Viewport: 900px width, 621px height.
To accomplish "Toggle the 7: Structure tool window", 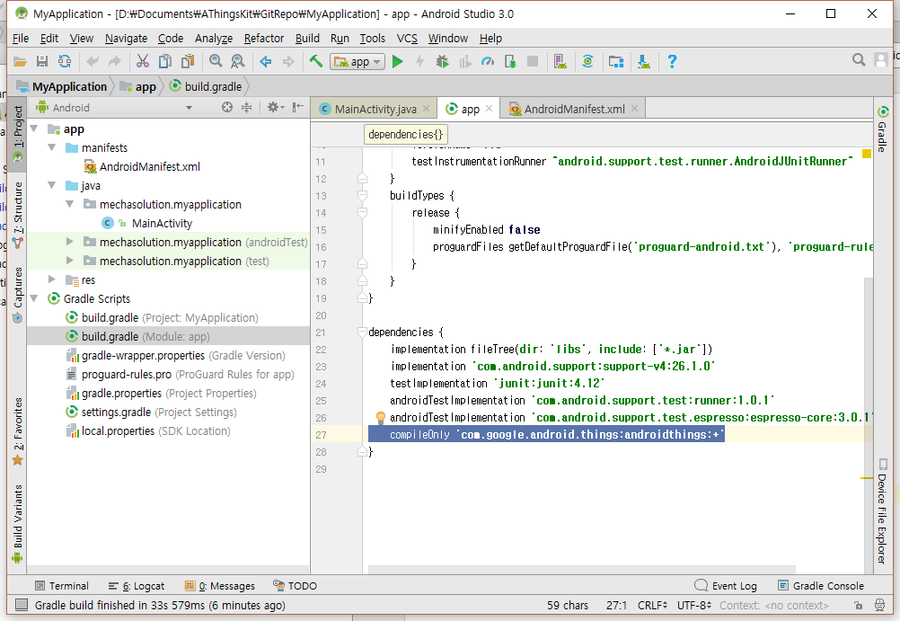I will tap(18, 214).
